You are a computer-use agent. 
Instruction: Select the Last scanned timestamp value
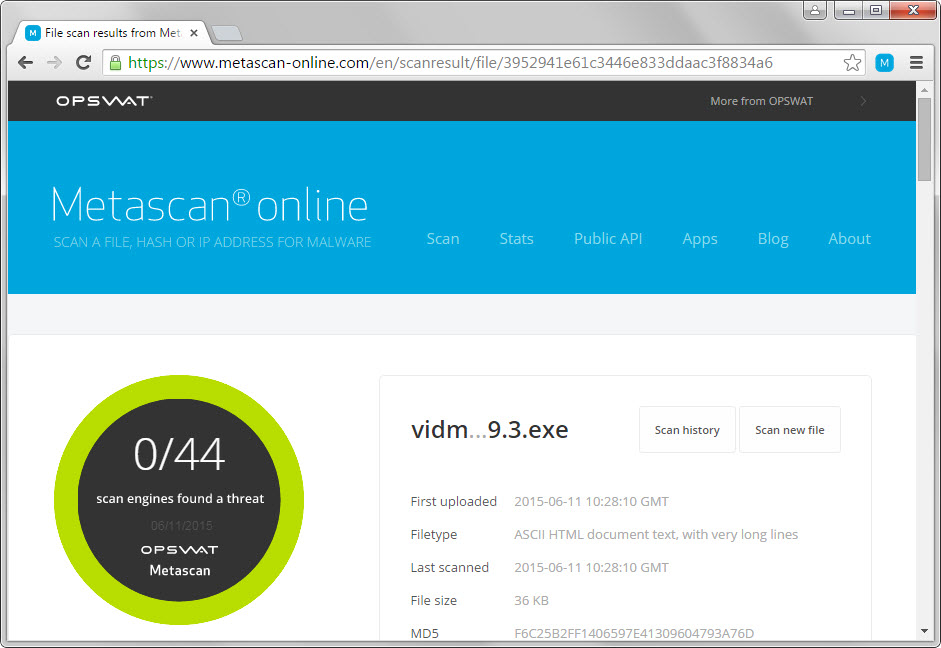tap(591, 568)
